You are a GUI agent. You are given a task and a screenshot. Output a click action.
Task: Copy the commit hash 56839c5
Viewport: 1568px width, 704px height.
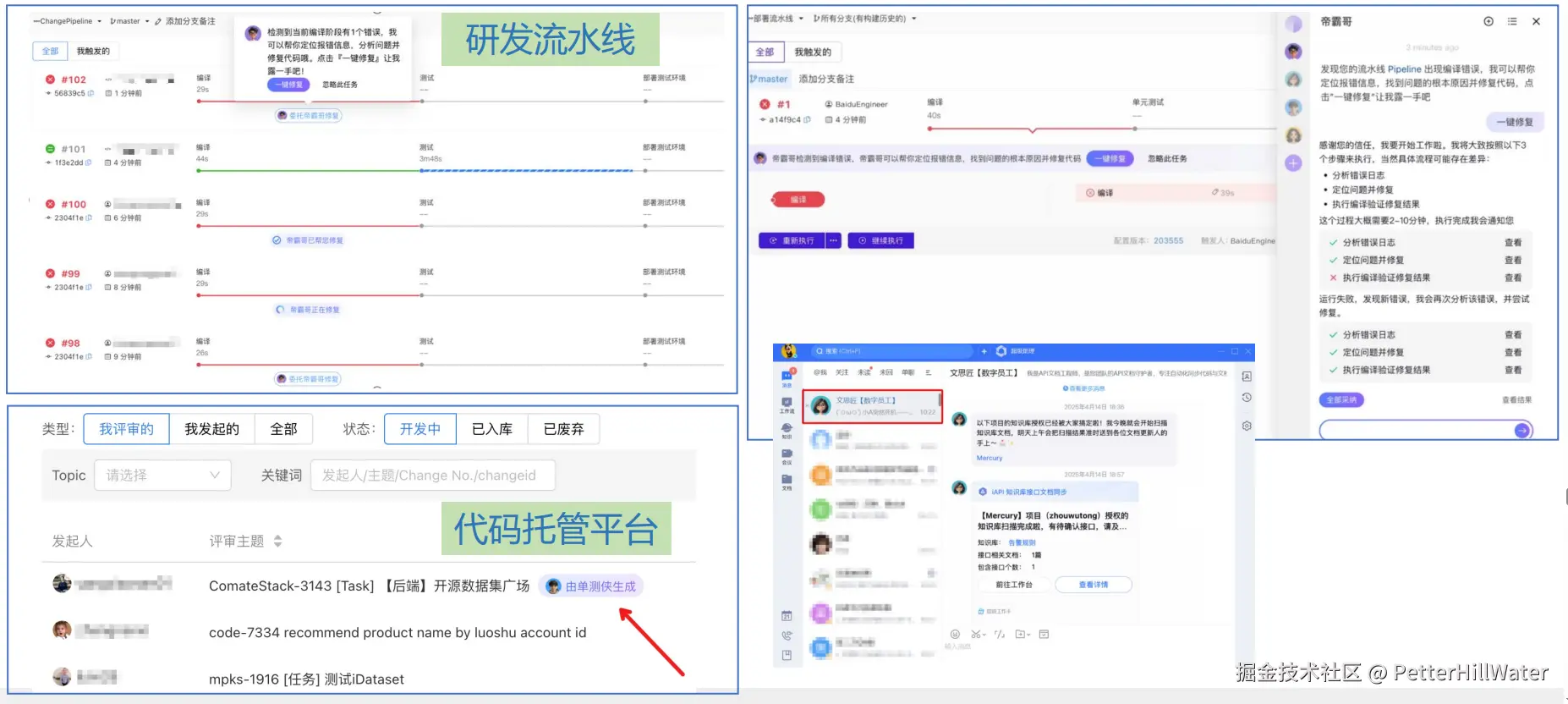click(x=90, y=93)
